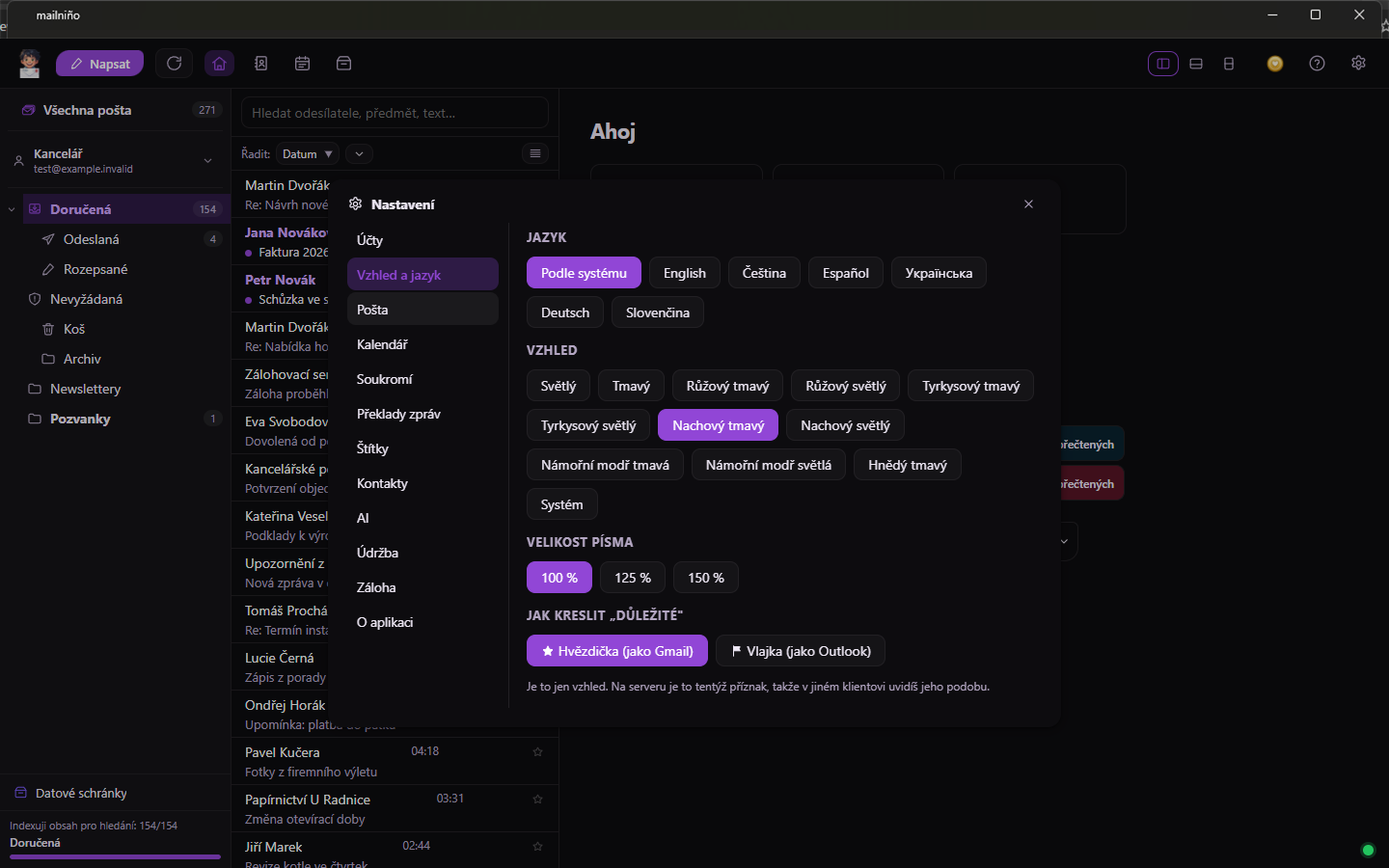Open Datové schránky

pyautogui.click(x=81, y=793)
